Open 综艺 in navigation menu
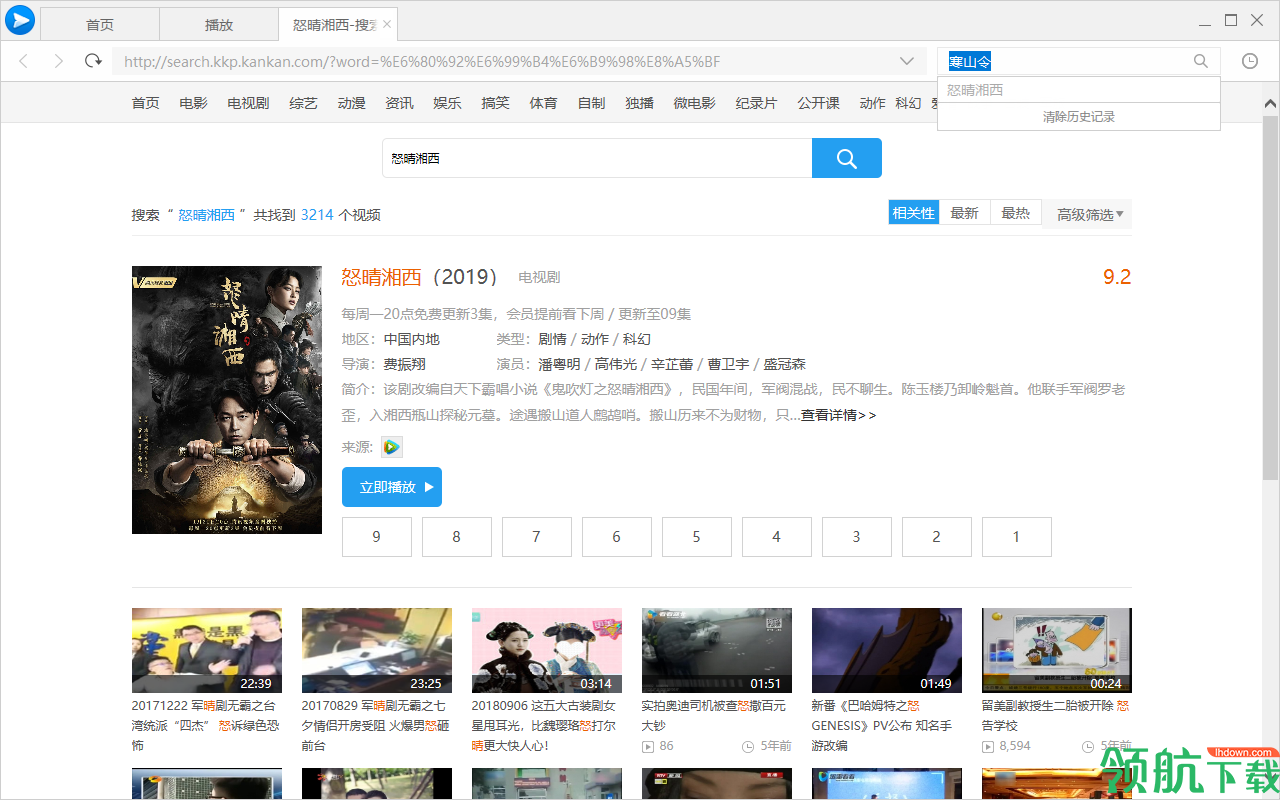This screenshot has height=800, width=1280. click(x=304, y=103)
